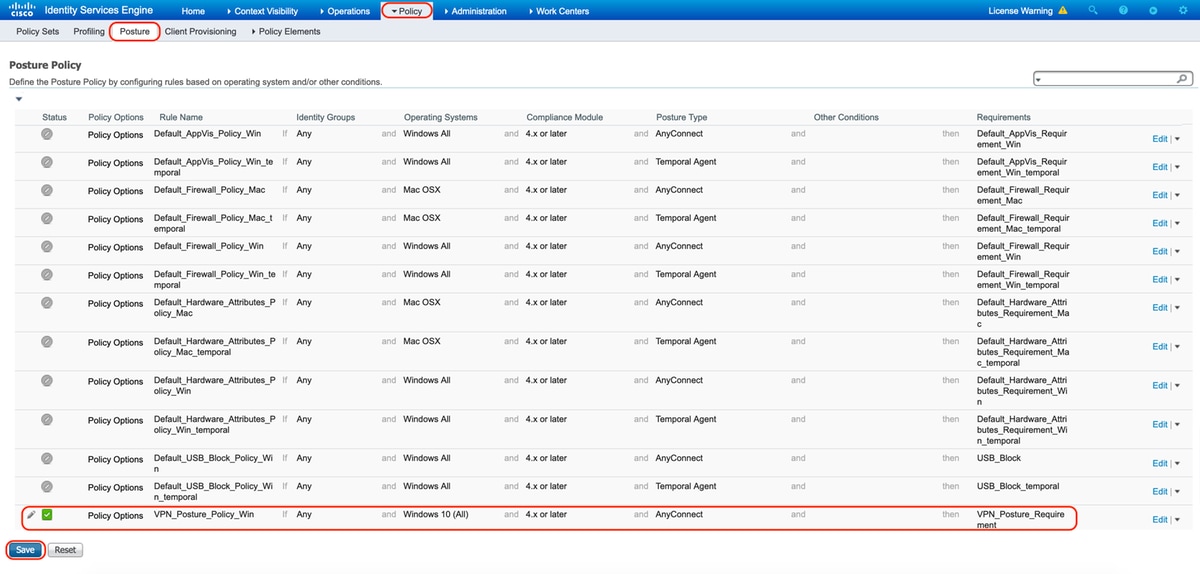
Task: Click status icon of Default_Firewall_Policy_Mac row
Action: pos(47,189)
